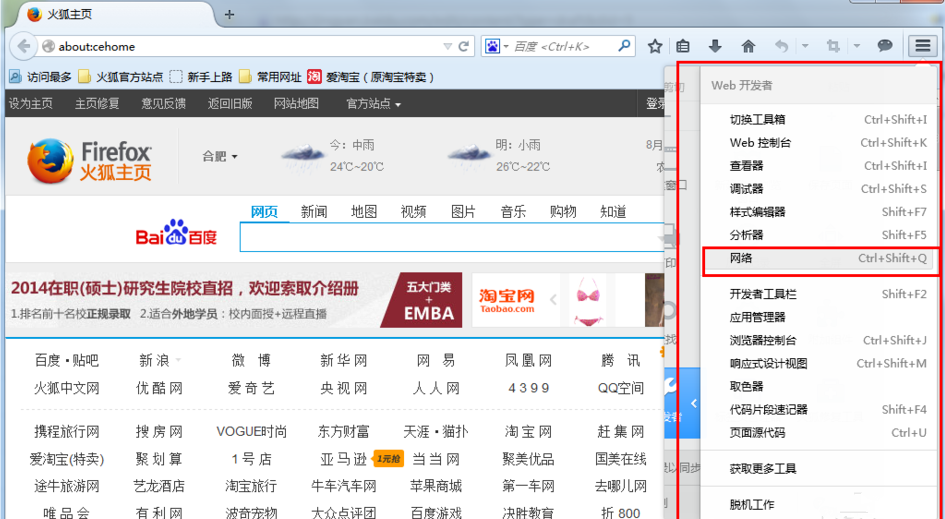Screen dimensions: 945x519
Task: Switch to the 视频 search tab
Action: (x=413, y=212)
